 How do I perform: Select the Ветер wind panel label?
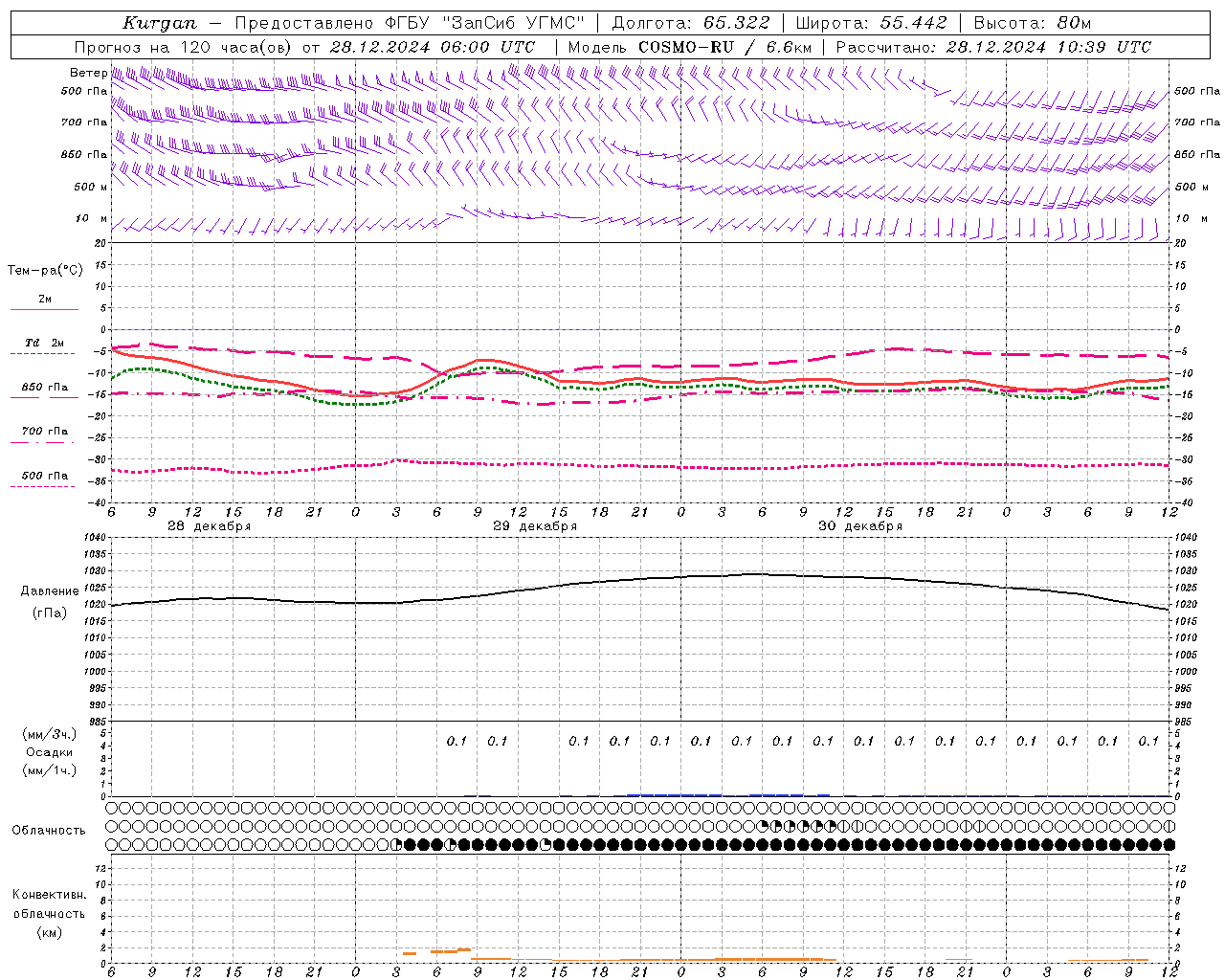click(88, 73)
